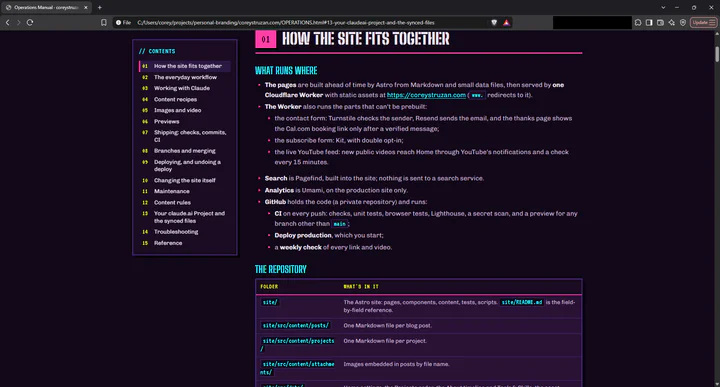
Task: Bookmark this page with the bookmark icon
Action: point(104,22)
